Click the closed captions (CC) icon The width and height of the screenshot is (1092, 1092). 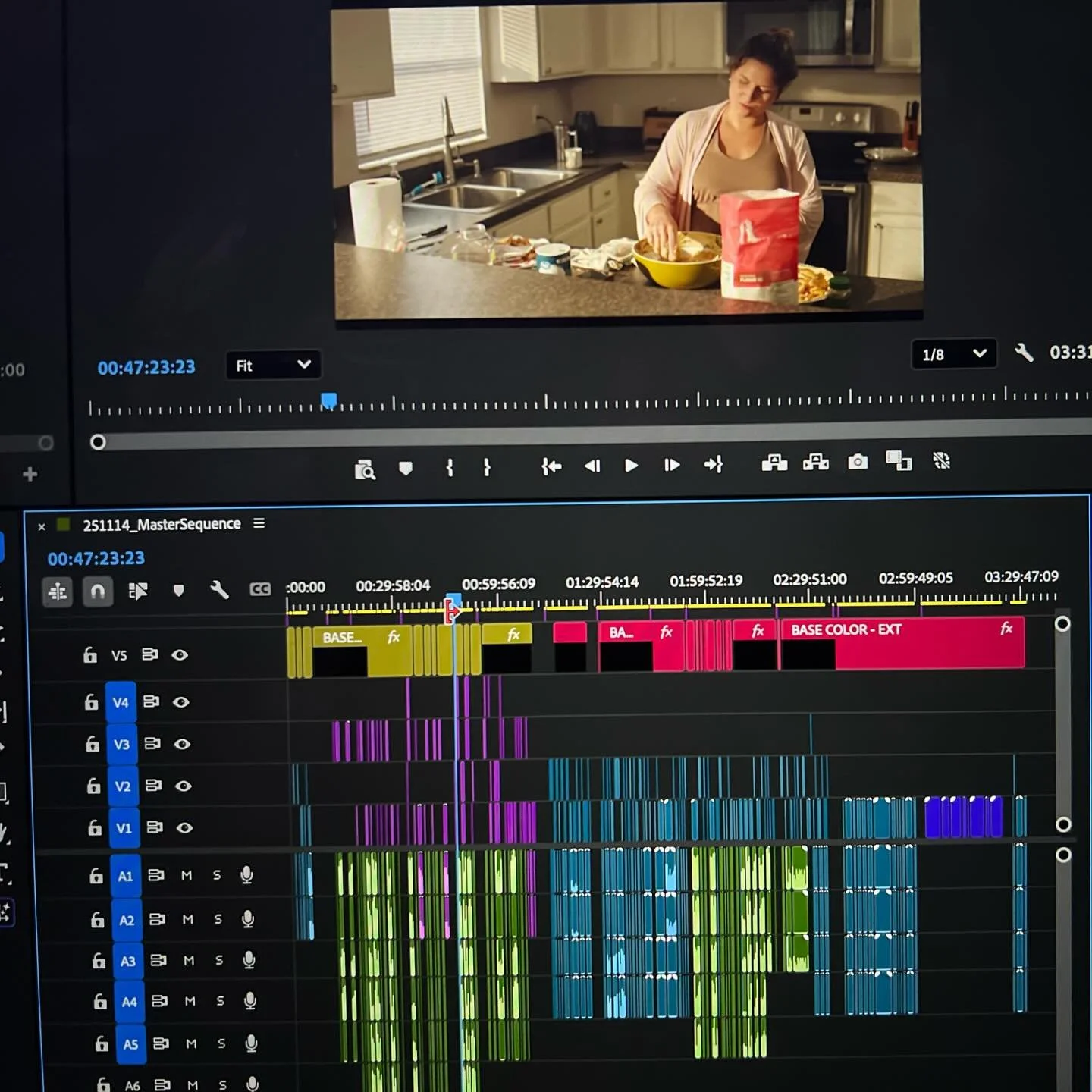click(260, 588)
